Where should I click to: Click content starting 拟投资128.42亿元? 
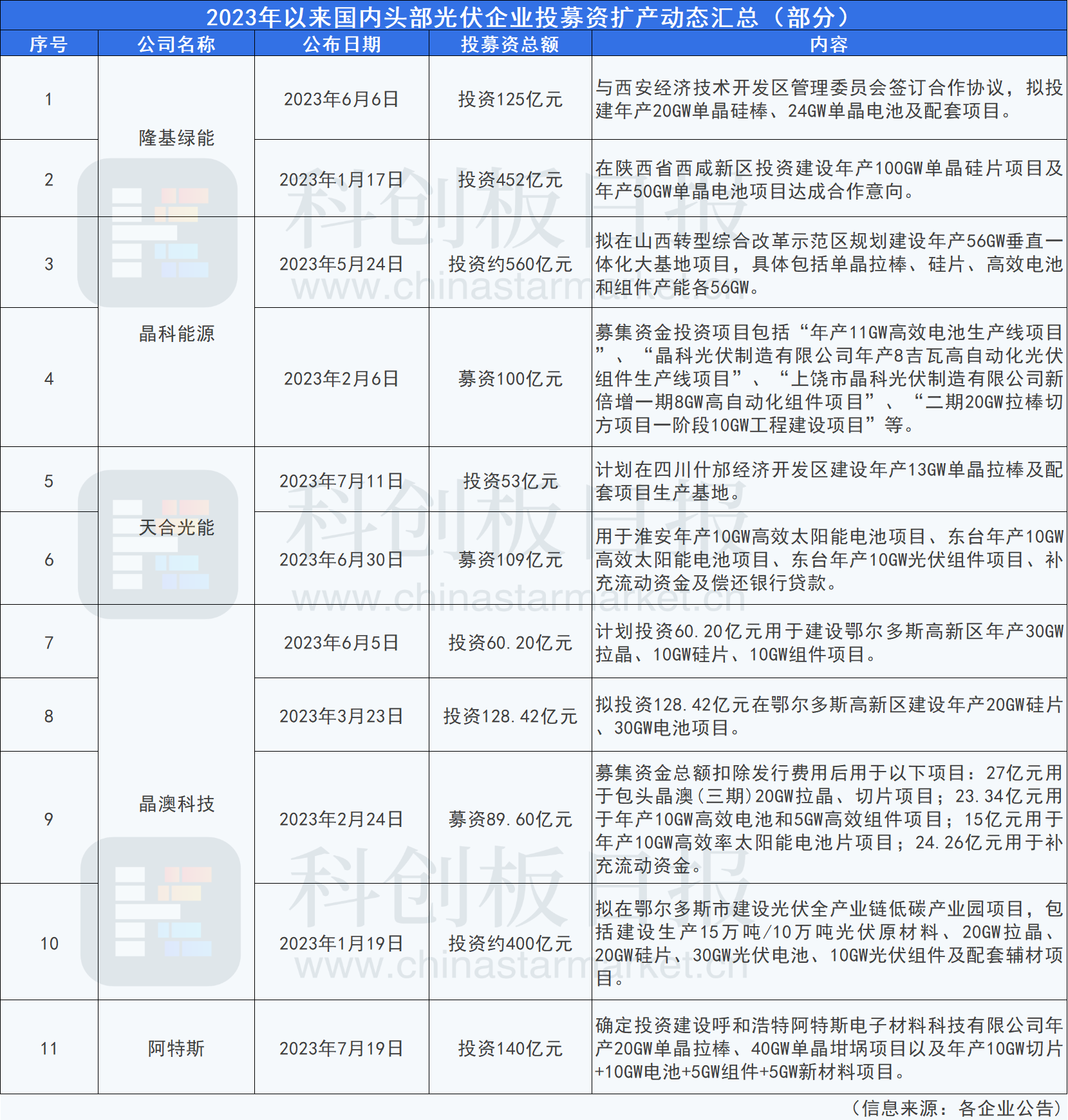click(829, 716)
